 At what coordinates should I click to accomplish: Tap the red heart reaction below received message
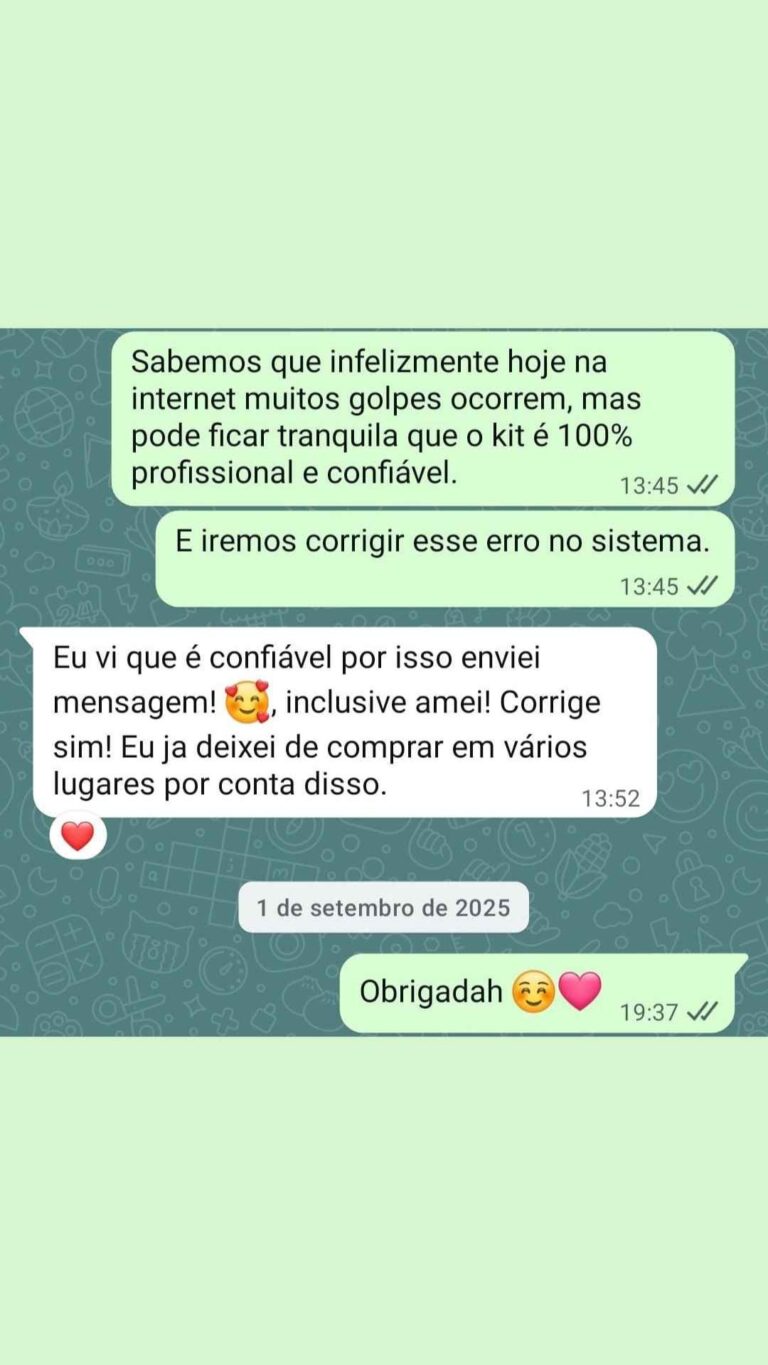point(78,835)
